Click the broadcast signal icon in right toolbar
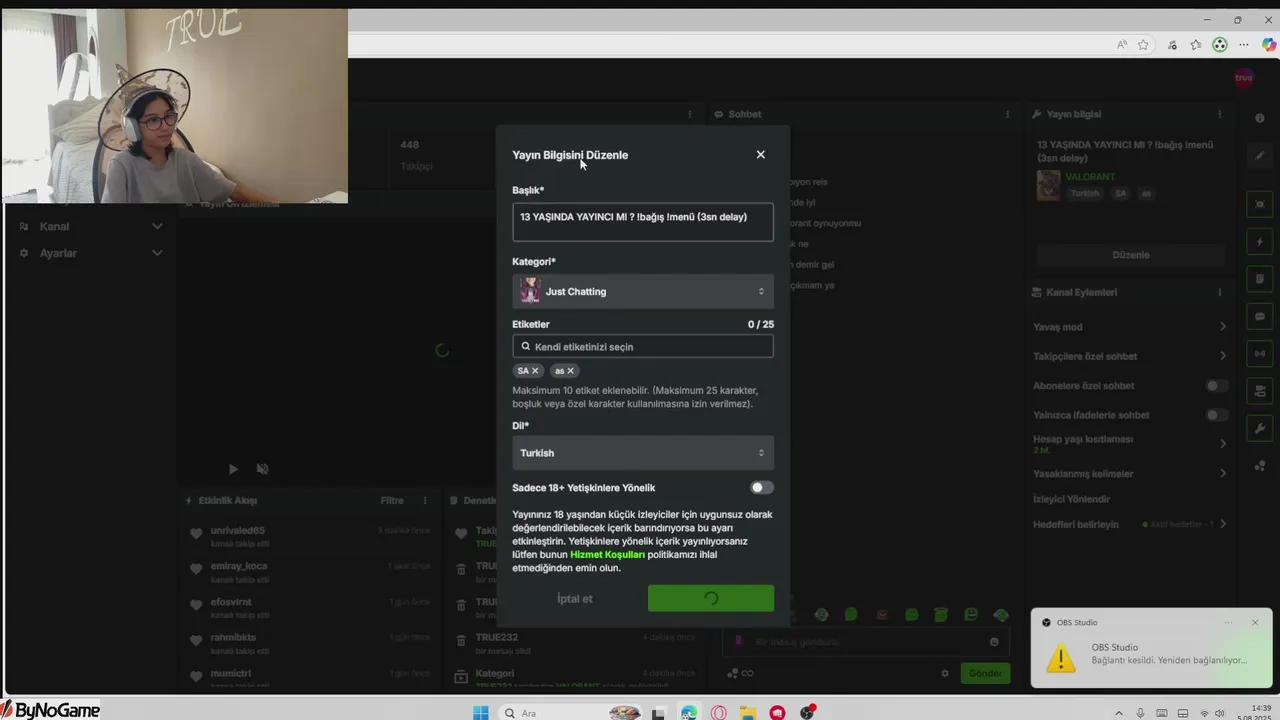Viewport: 1280px width, 720px height. click(x=1260, y=353)
